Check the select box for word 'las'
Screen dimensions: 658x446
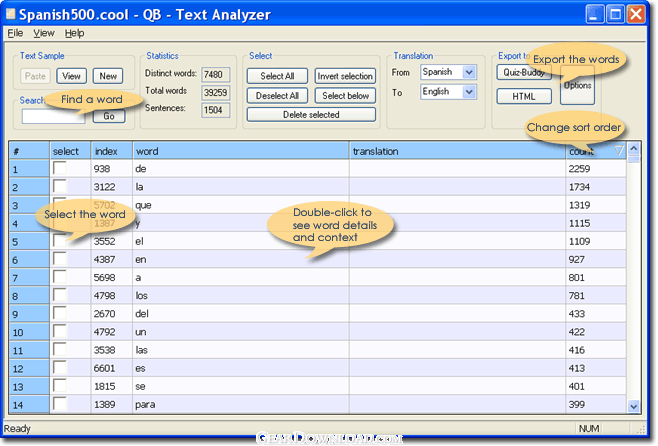(x=60, y=349)
